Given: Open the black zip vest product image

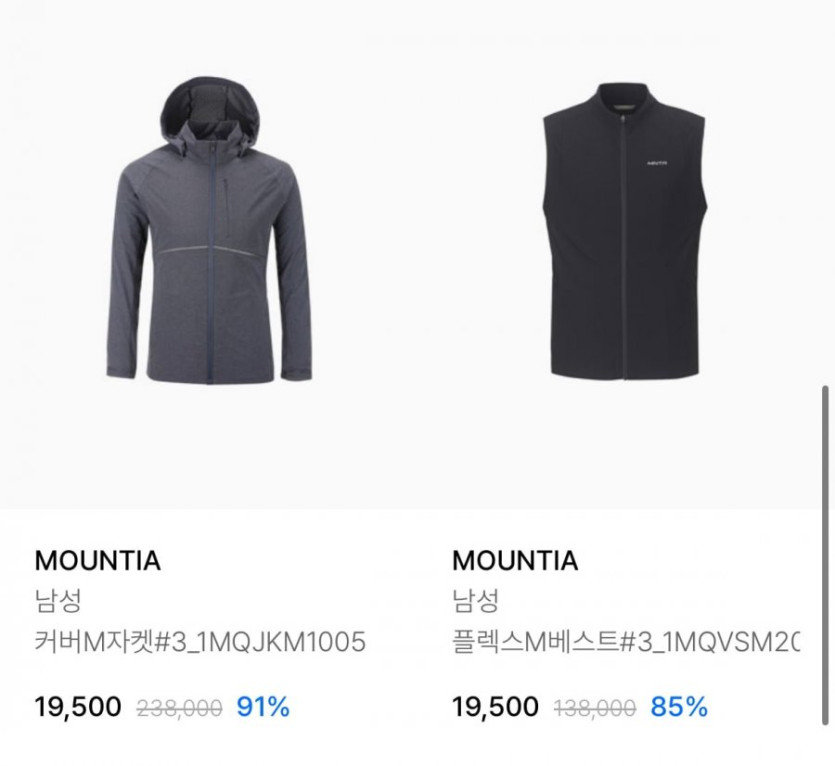Looking at the screenshot, I should coord(624,232).
